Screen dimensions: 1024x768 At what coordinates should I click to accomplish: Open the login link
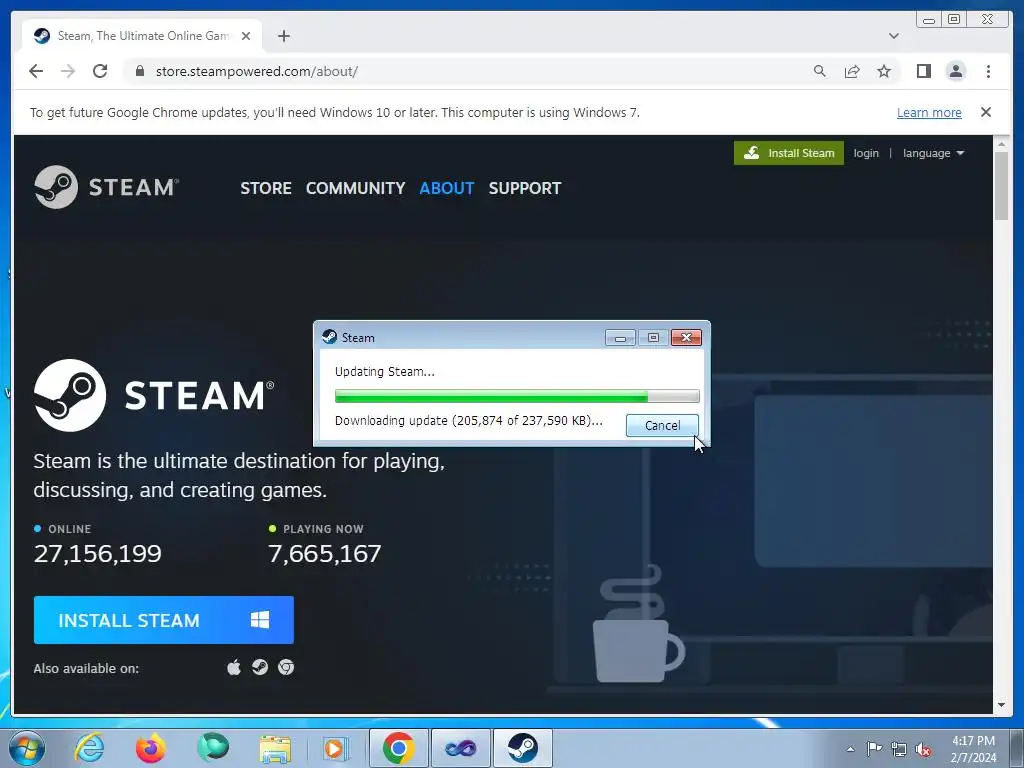point(866,153)
